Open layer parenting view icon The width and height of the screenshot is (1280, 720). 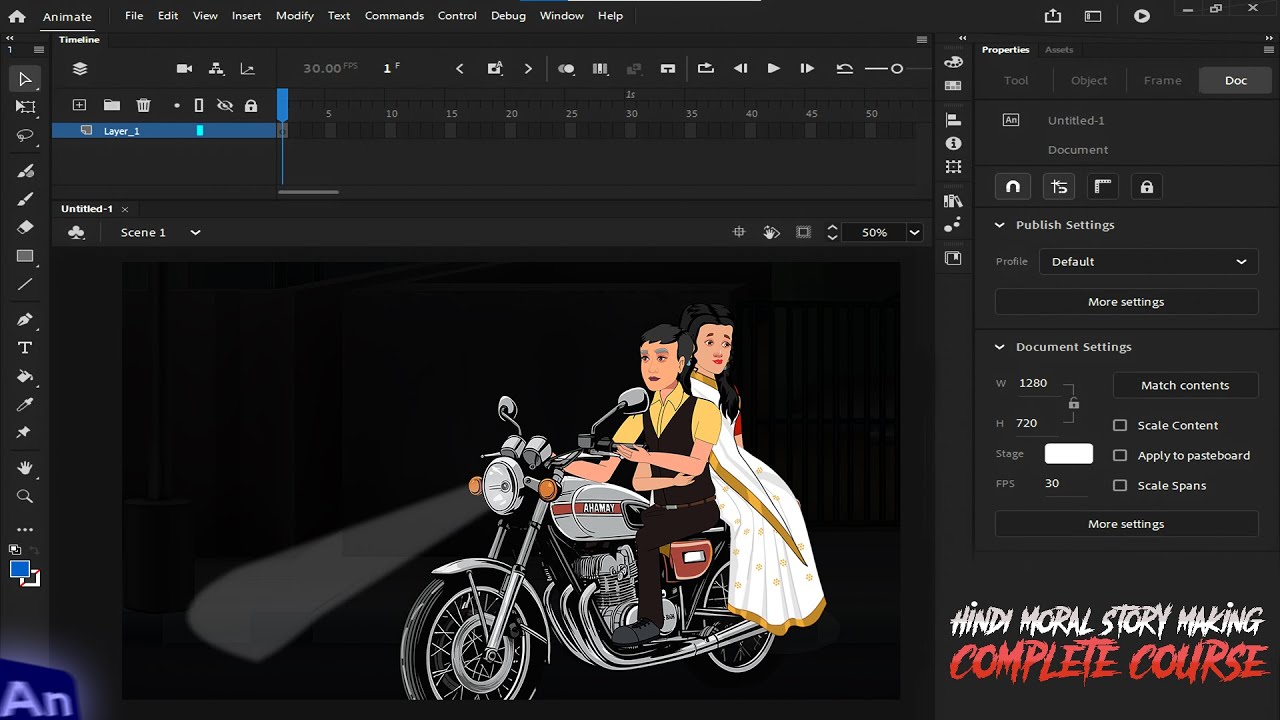coord(216,68)
